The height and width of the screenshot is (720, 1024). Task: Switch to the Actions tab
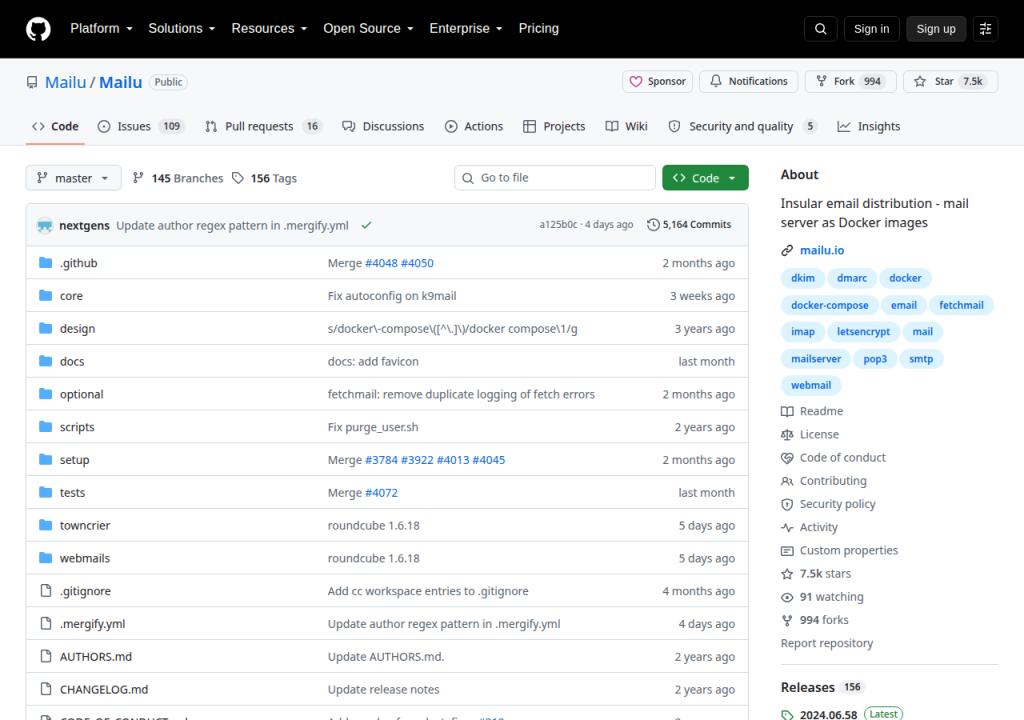[474, 127]
